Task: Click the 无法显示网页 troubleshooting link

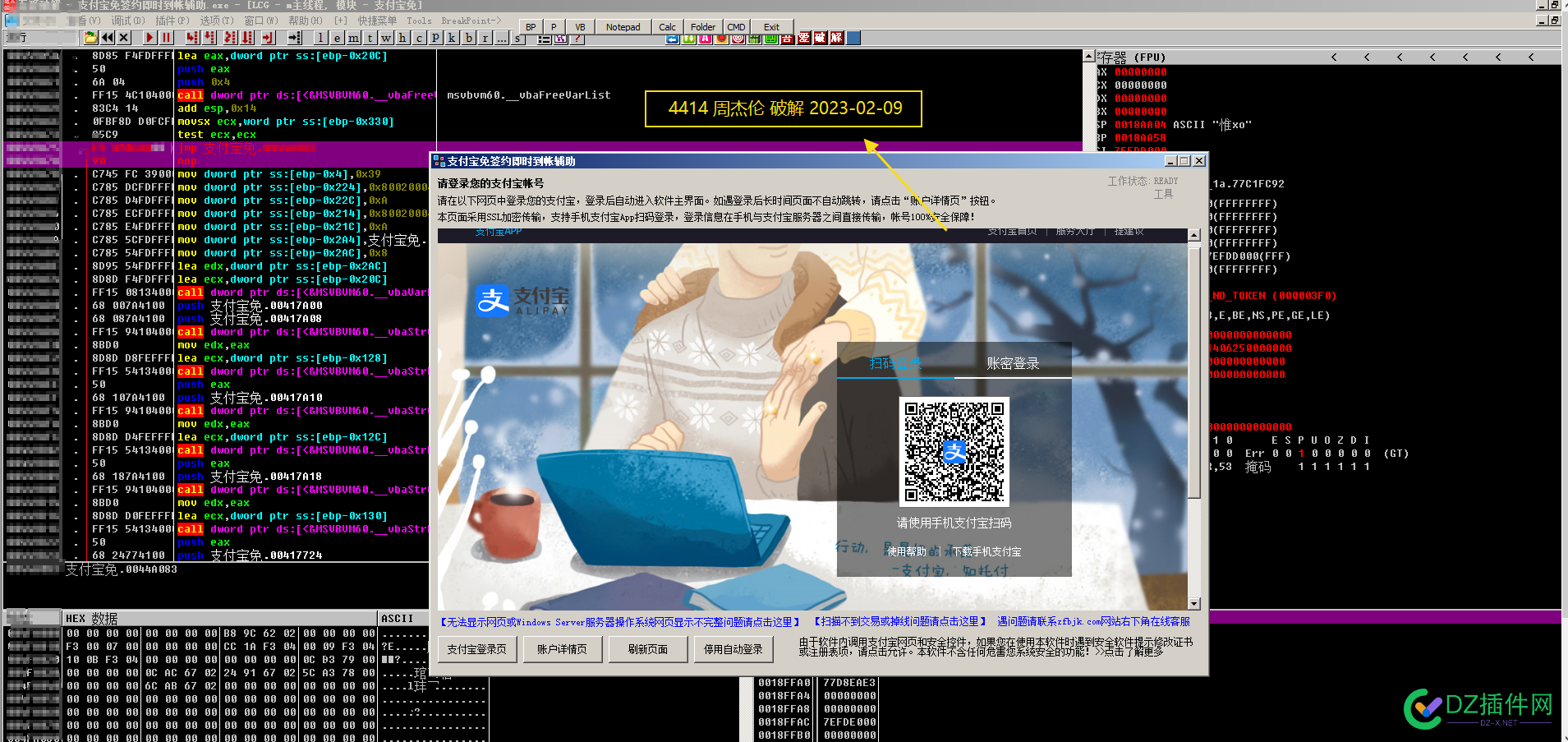Action: point(620,622)
